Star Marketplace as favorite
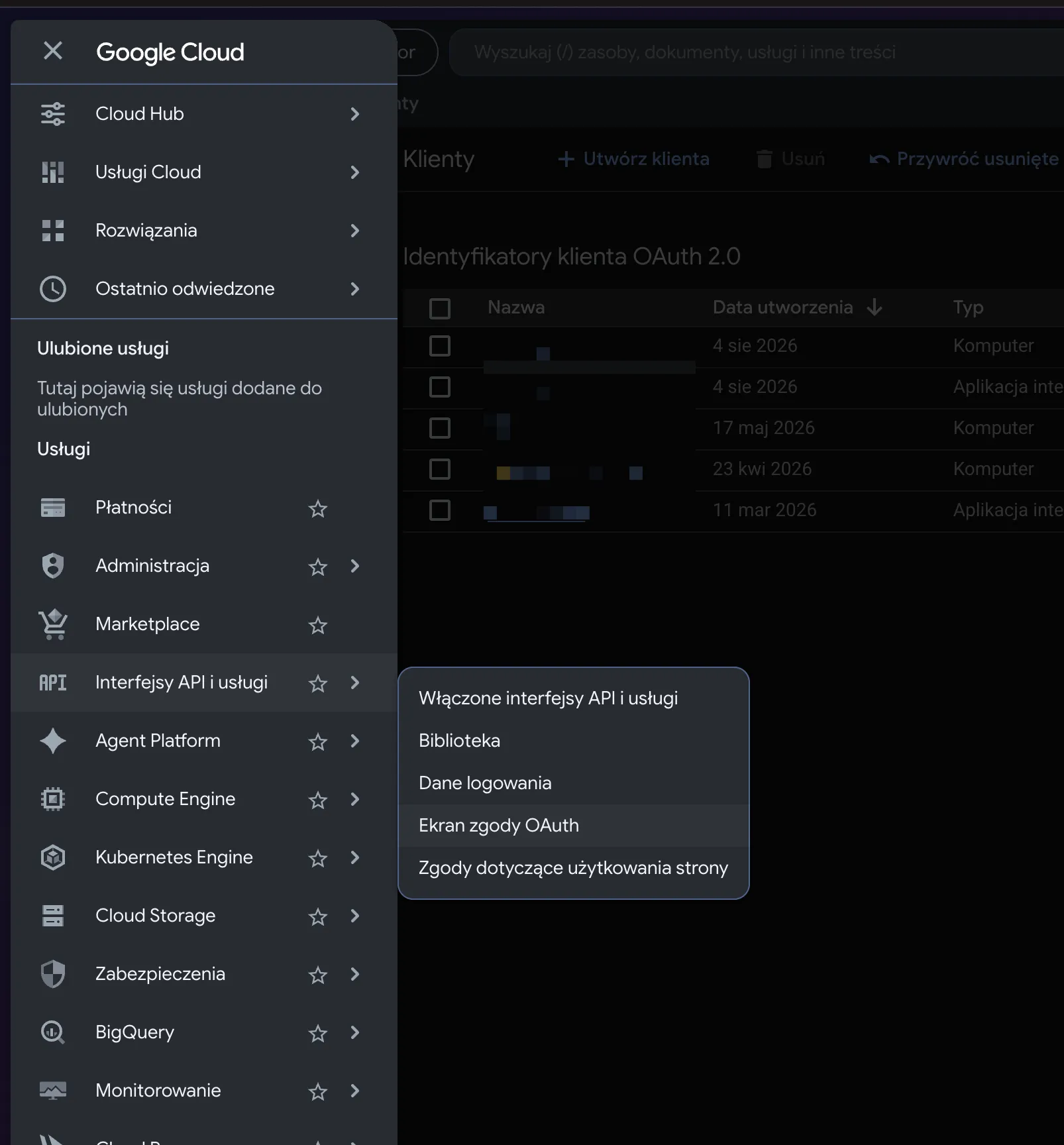 [x=318, y=625]
